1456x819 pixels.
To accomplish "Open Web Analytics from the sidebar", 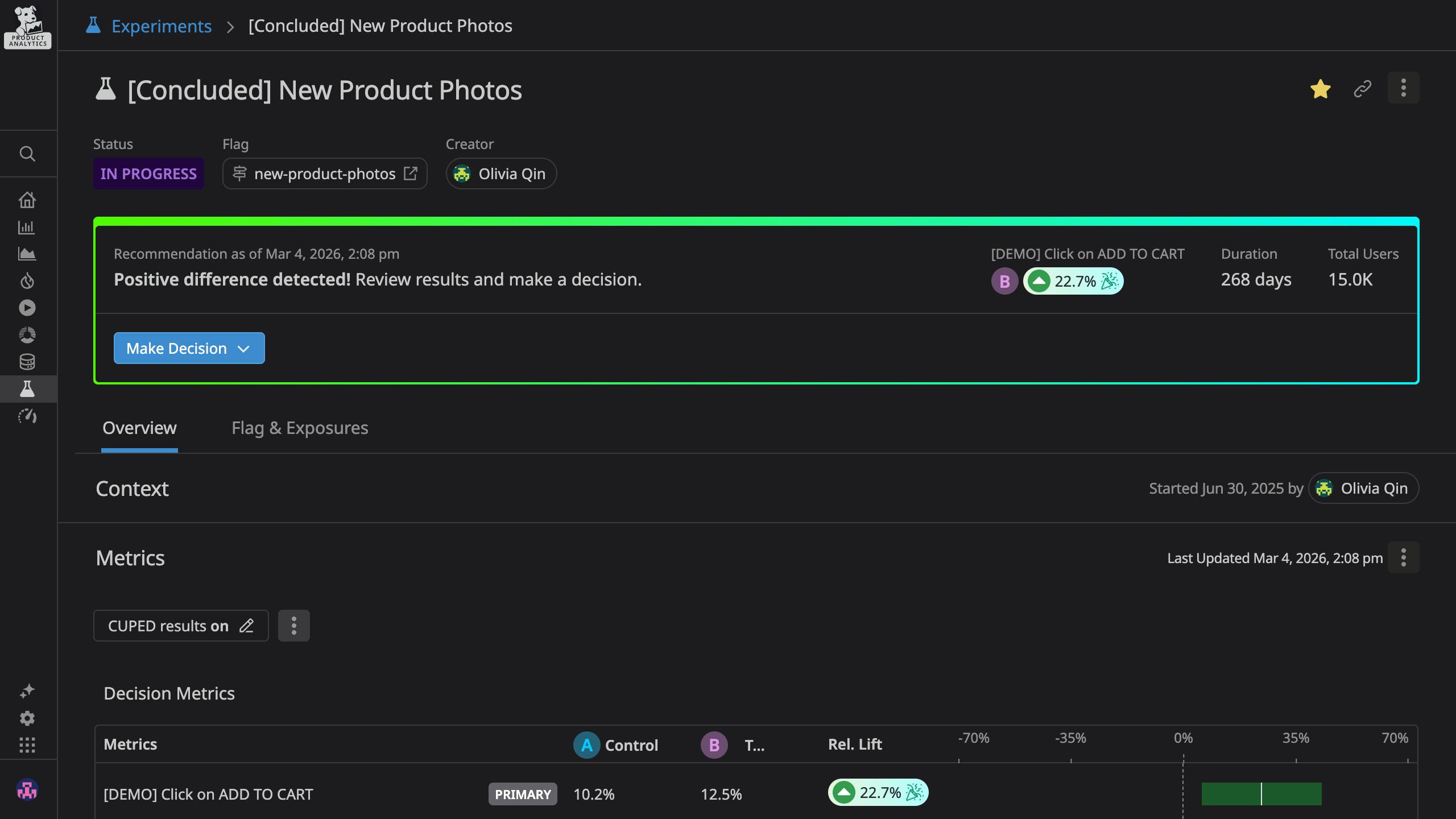I will click(x=27, y=254).
